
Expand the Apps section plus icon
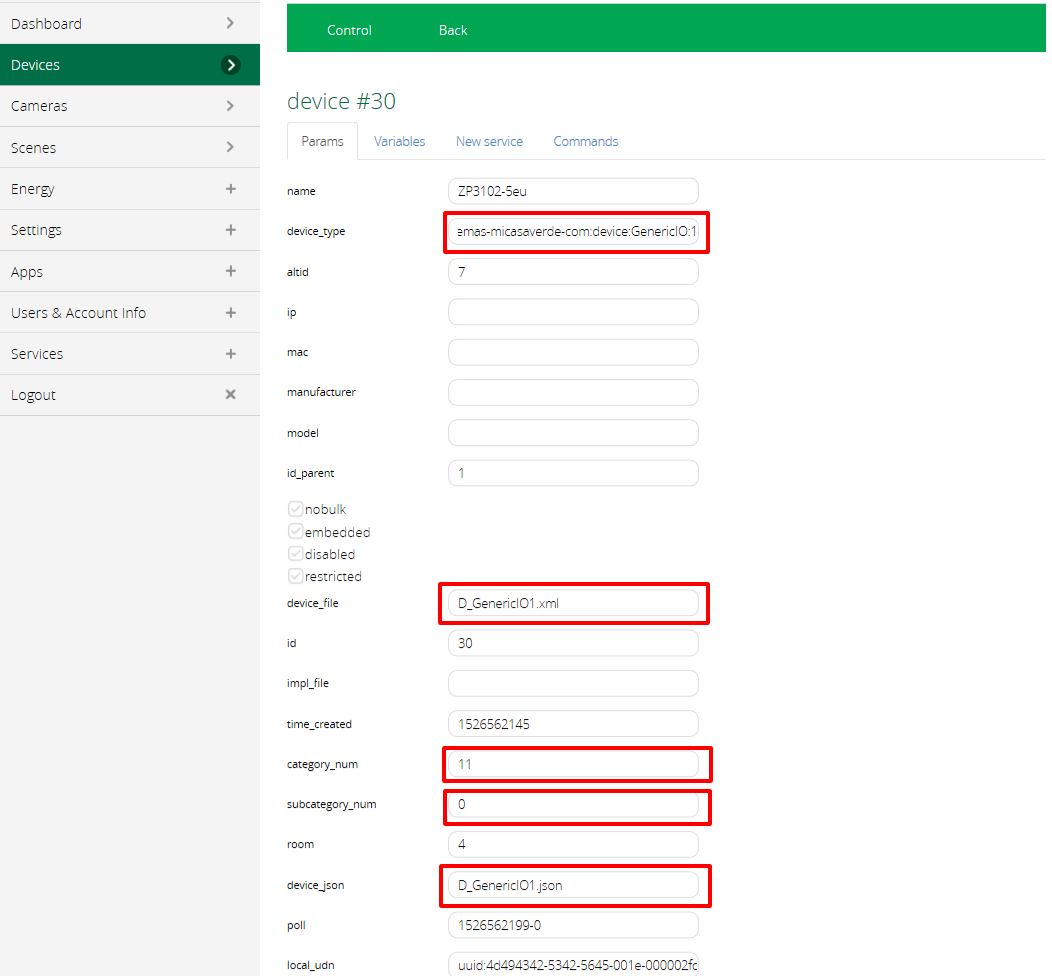coord(230,271)
